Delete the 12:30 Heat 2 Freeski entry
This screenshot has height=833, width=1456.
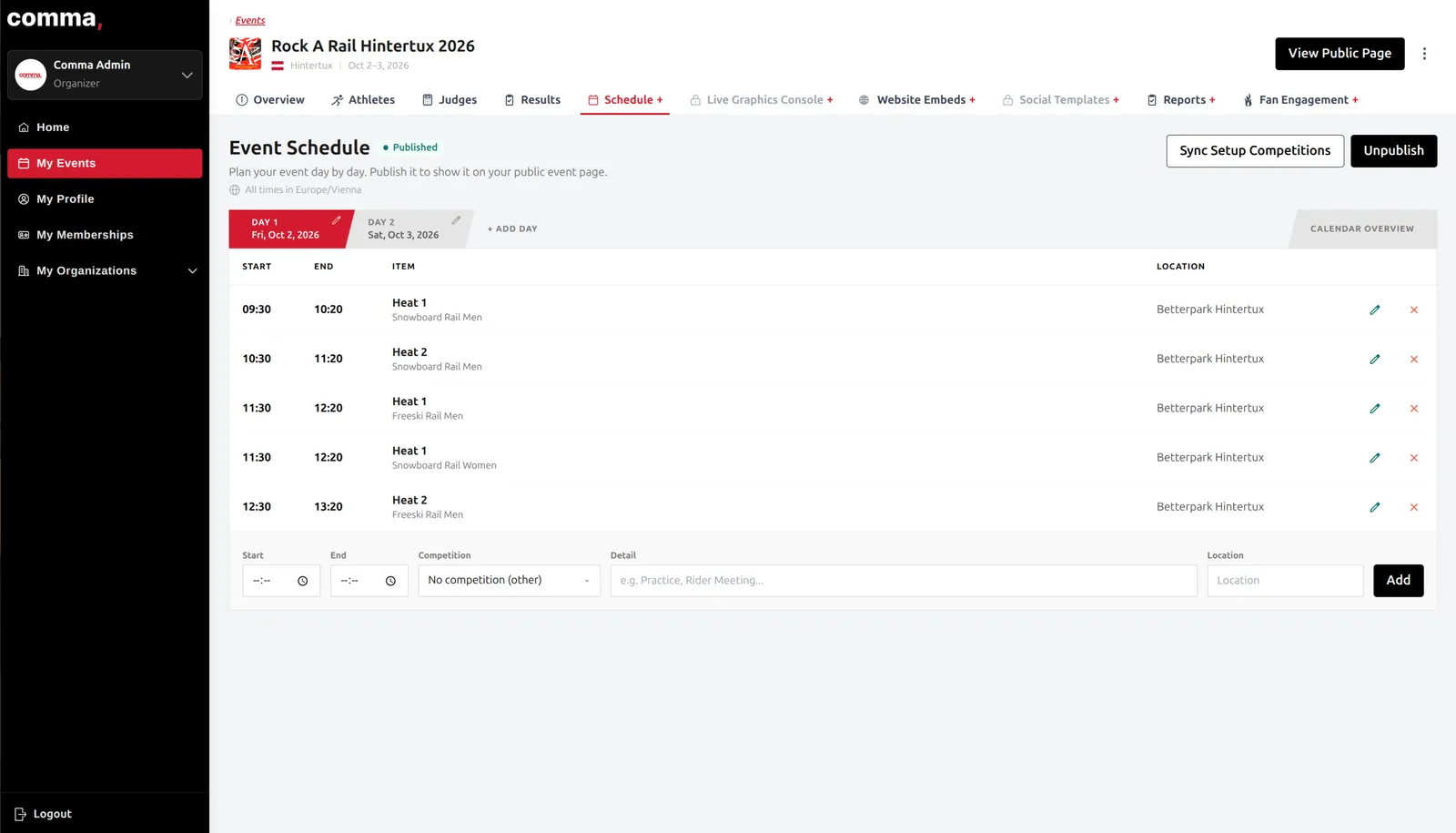tap(1414, 507)
